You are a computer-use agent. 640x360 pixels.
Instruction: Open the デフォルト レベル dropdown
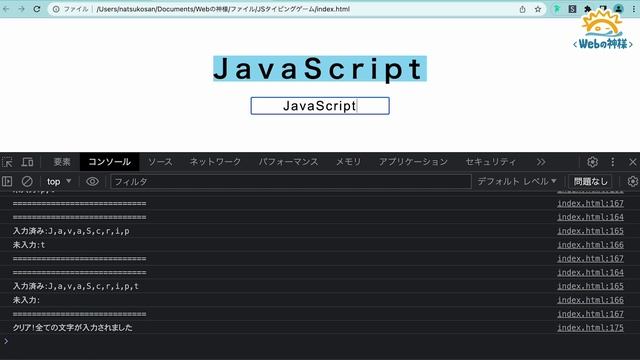tap(517, 181)
